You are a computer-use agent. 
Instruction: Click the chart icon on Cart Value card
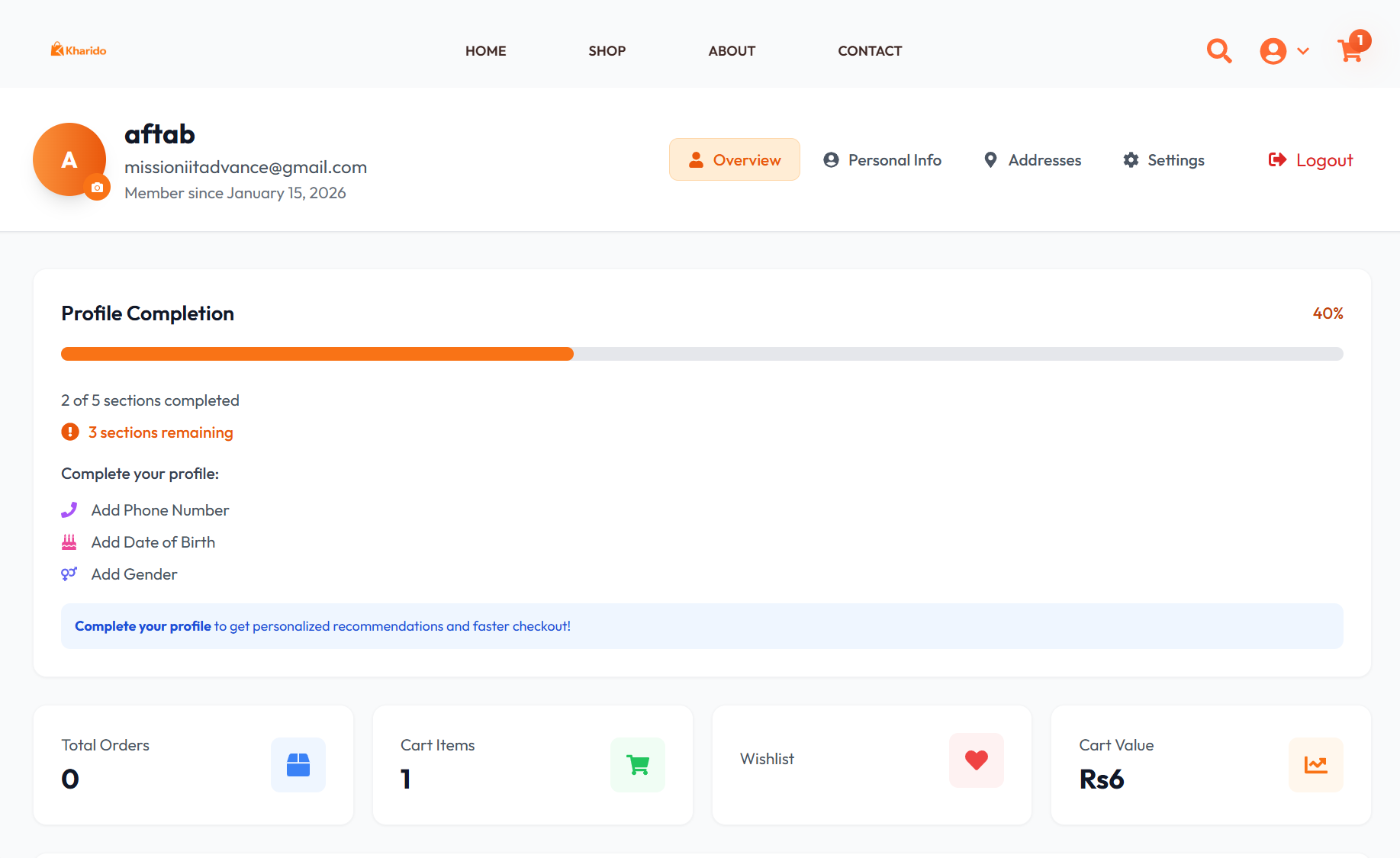pyautogui.click(x=1315, y=764)
